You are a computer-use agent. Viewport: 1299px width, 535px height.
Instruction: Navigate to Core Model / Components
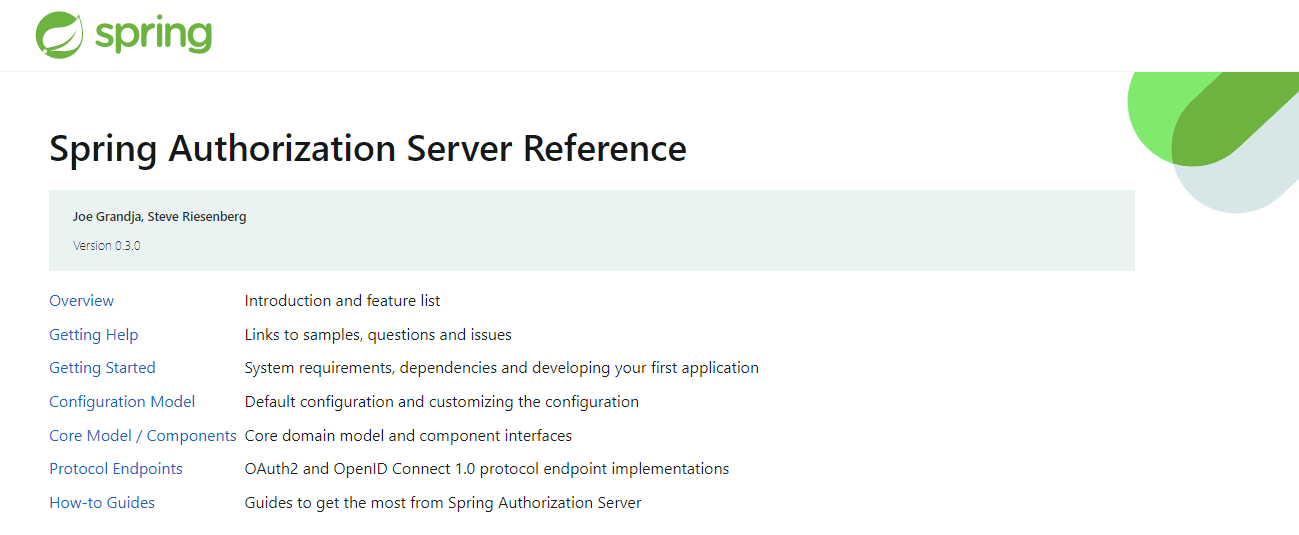[x=143, y=436]
